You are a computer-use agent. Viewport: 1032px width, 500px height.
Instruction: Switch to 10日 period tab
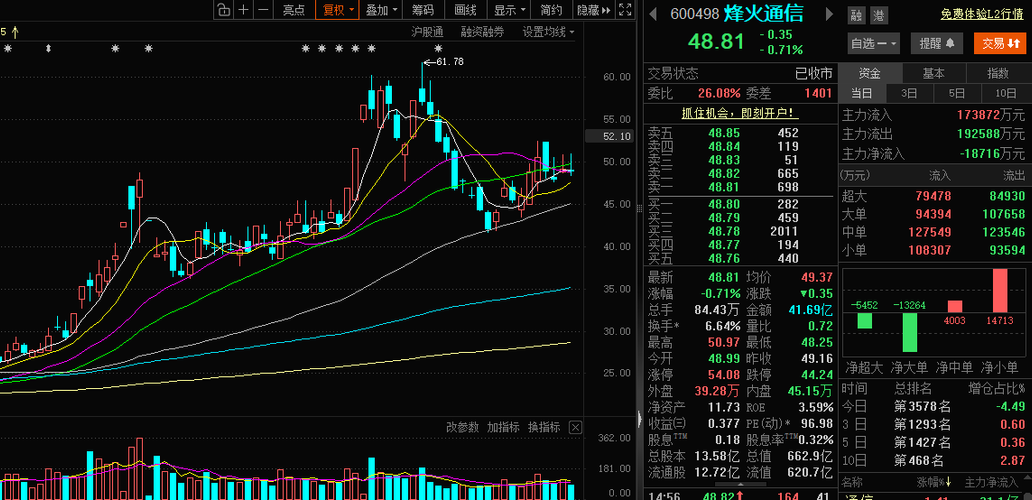1006,93
